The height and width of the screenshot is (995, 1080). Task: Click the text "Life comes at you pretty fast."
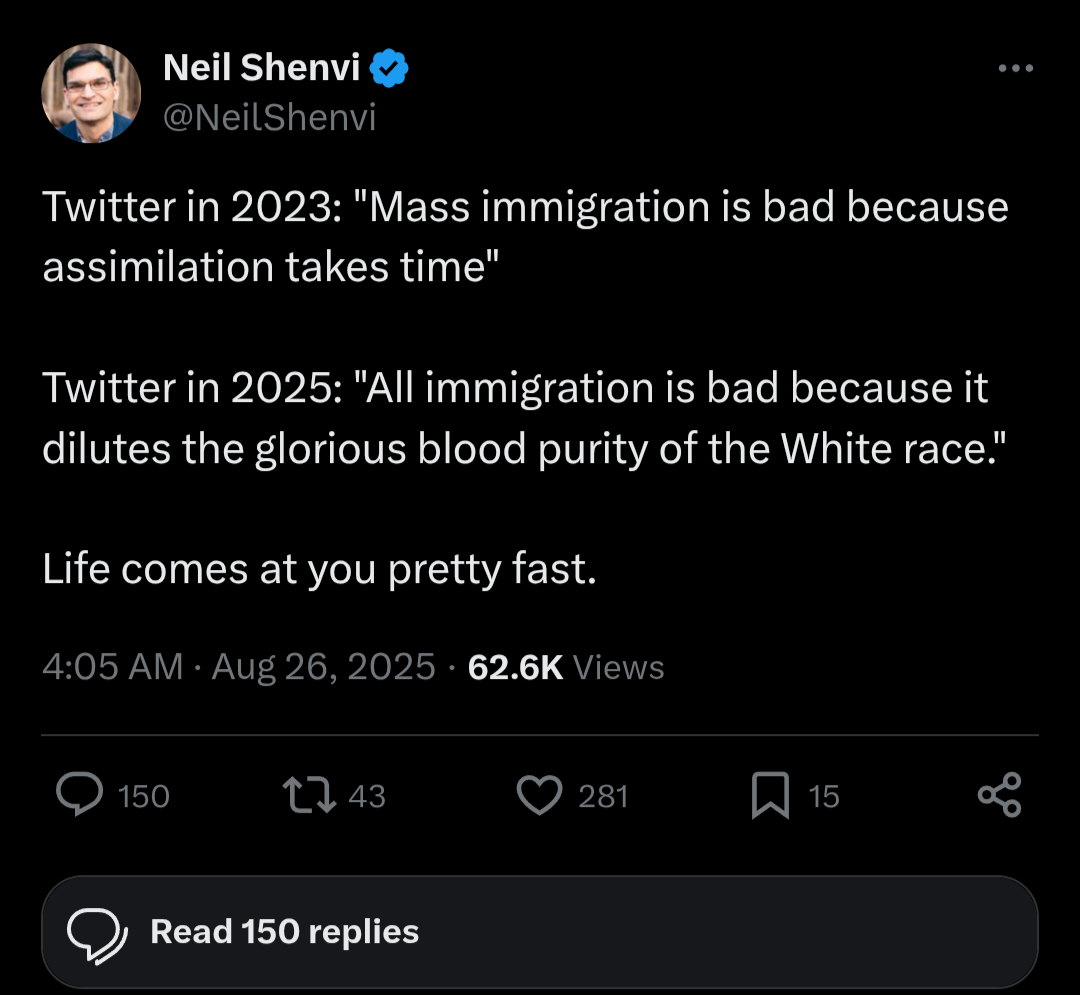click(319, 569)
